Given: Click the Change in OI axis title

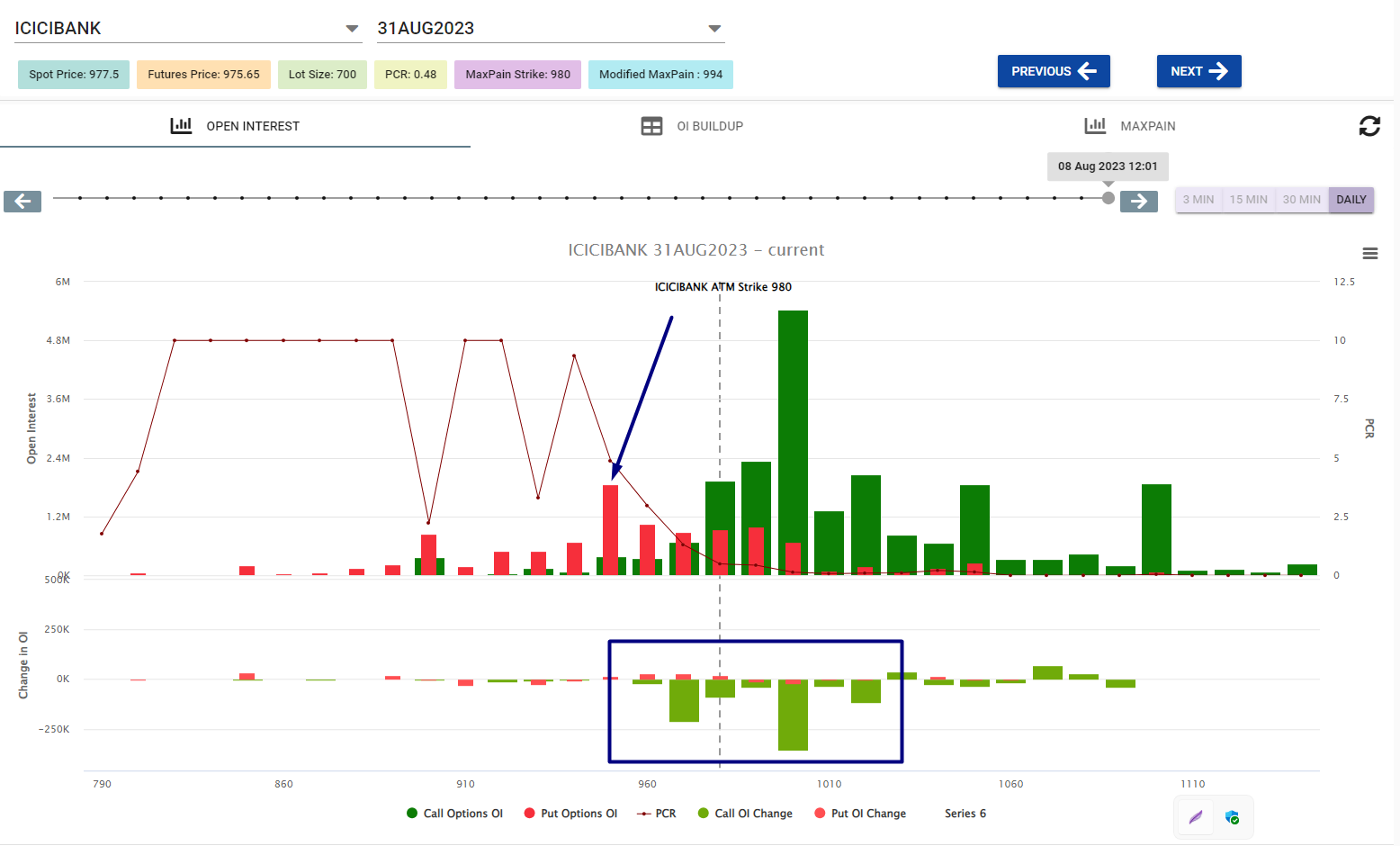Looking at the screenshot, I should pos(23,665).
